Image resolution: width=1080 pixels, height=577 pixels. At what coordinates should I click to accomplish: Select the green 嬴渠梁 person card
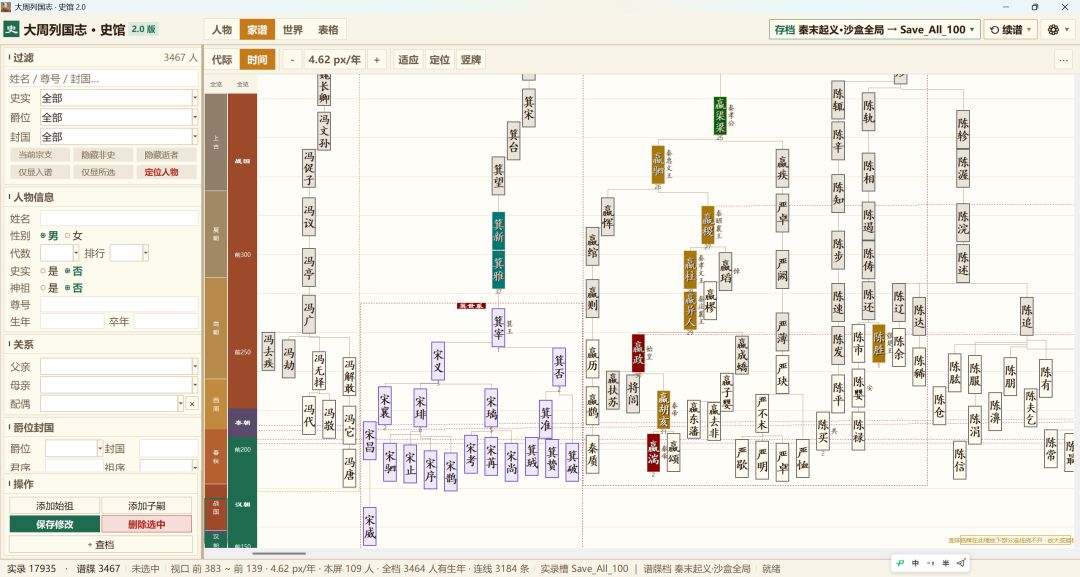point(720,116)
